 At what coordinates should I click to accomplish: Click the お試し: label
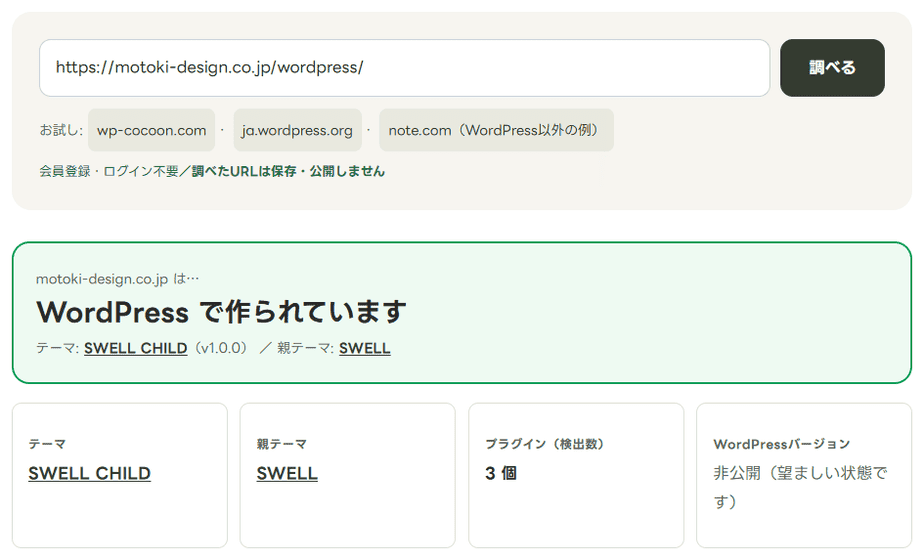point(61,130)
